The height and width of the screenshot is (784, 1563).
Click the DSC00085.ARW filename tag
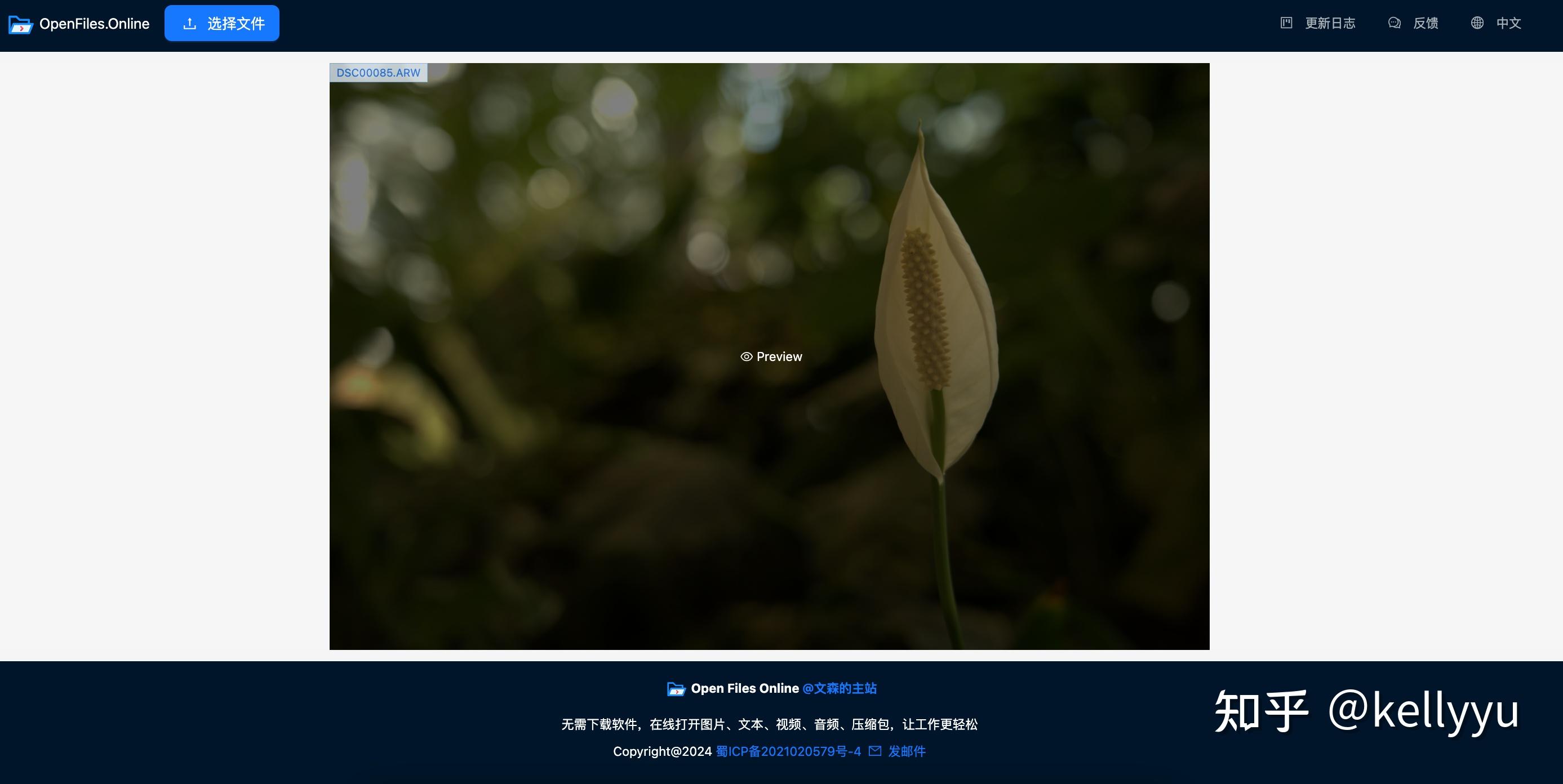tap(378, 72)
